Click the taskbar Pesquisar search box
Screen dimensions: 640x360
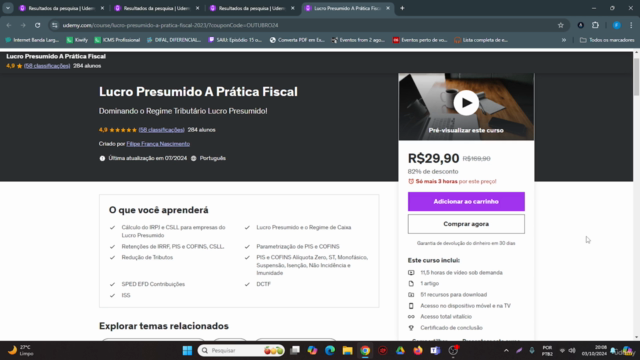[x=241, y=350]
